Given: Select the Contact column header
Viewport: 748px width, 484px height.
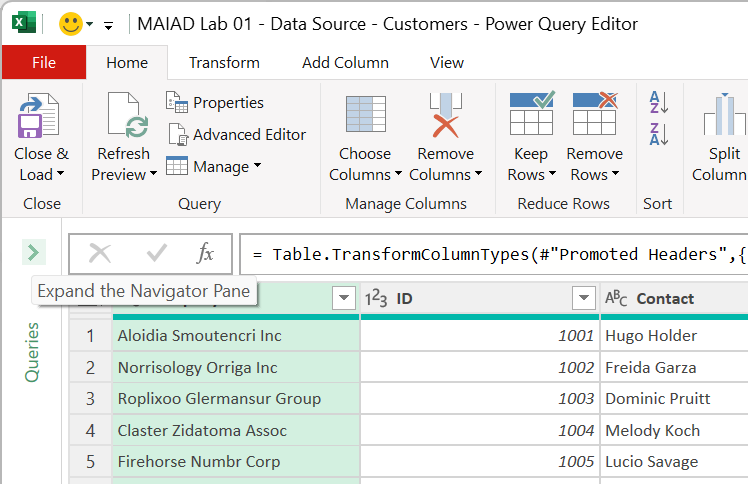Looking at the screenshot, I should click(674, 299).
